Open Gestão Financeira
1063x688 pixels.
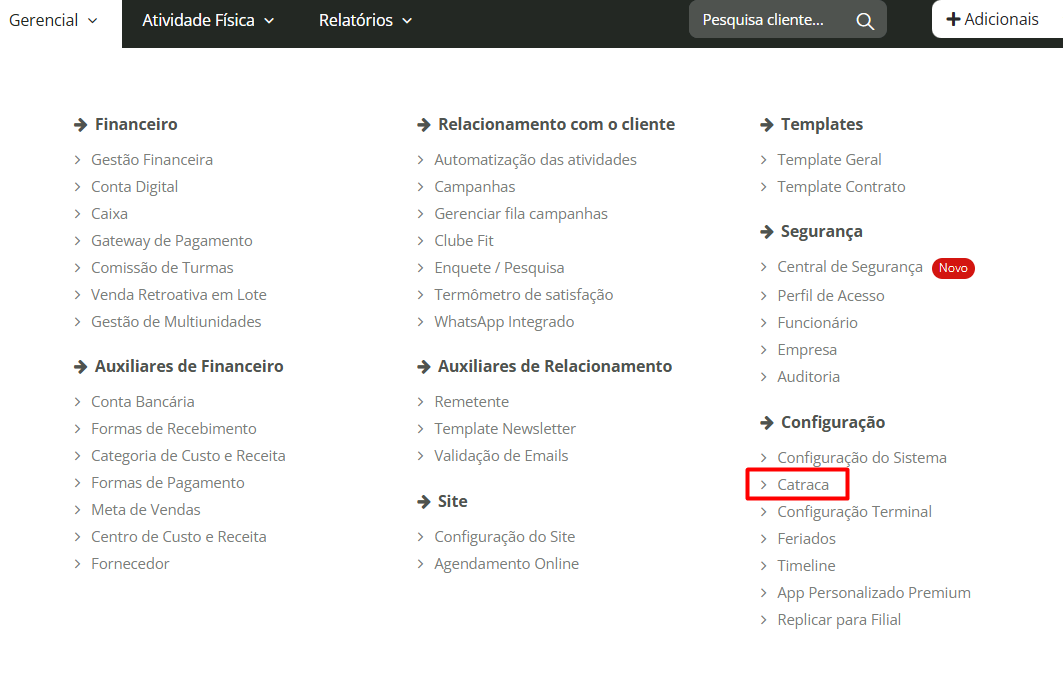[152, 160]
